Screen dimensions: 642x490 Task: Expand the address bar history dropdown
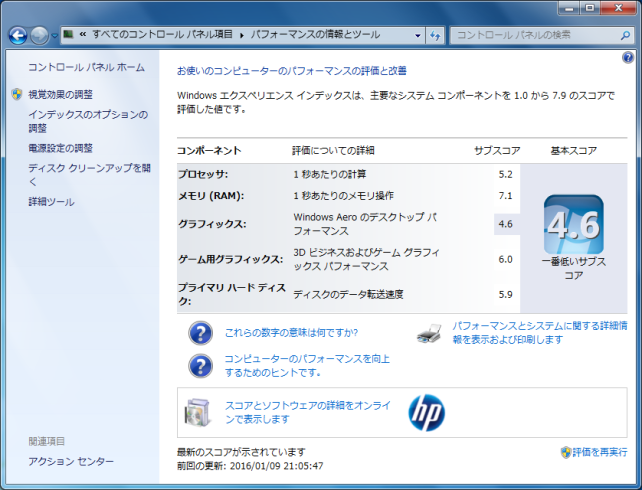coord(418,36)
